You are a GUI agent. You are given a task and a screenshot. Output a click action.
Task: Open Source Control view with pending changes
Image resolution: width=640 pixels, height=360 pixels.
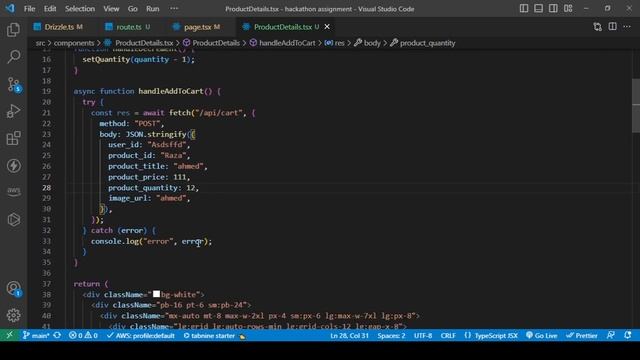pos(13,84)
